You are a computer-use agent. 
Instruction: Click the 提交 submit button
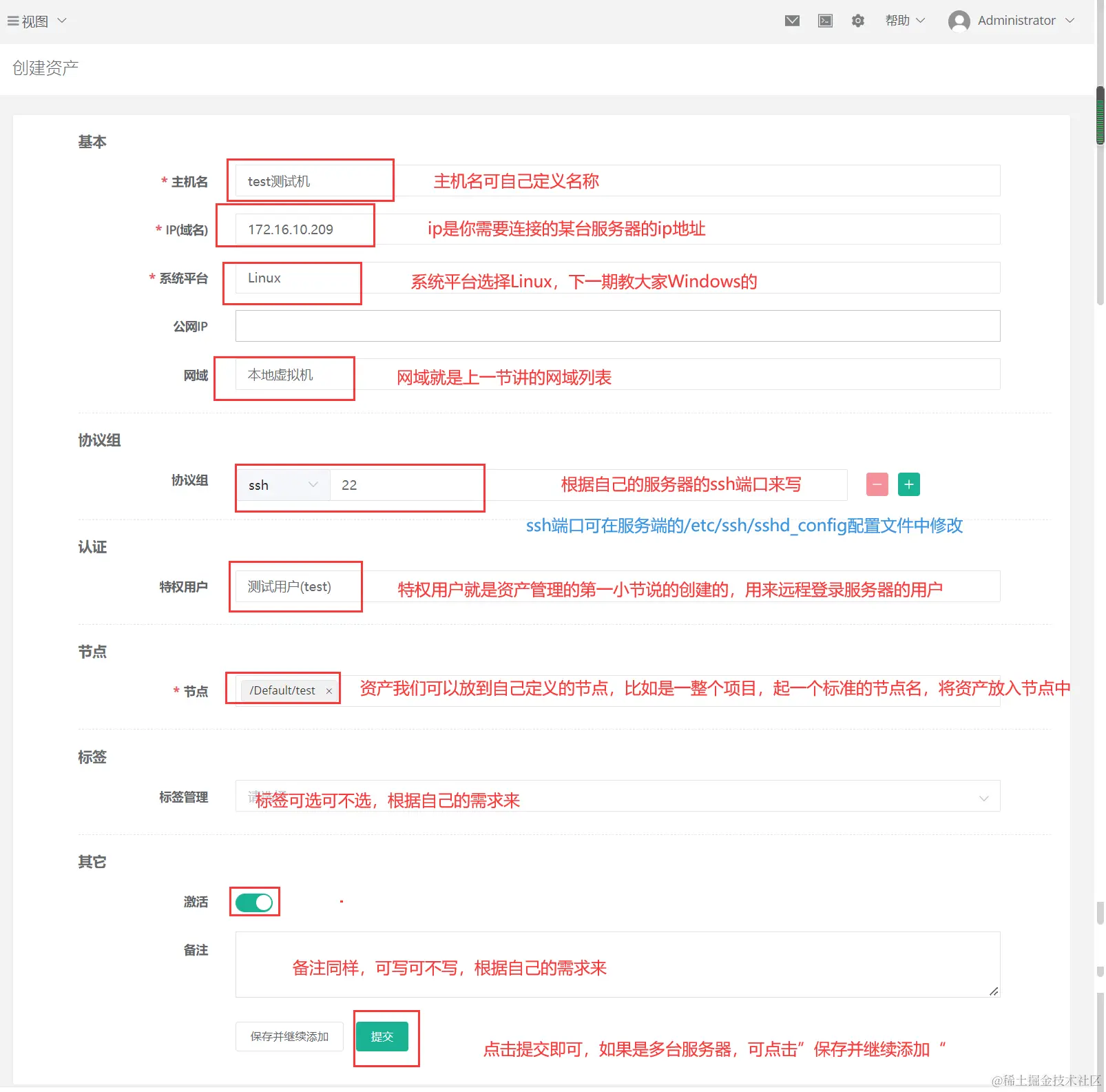pyautogui.click(x=382, y=1036)
